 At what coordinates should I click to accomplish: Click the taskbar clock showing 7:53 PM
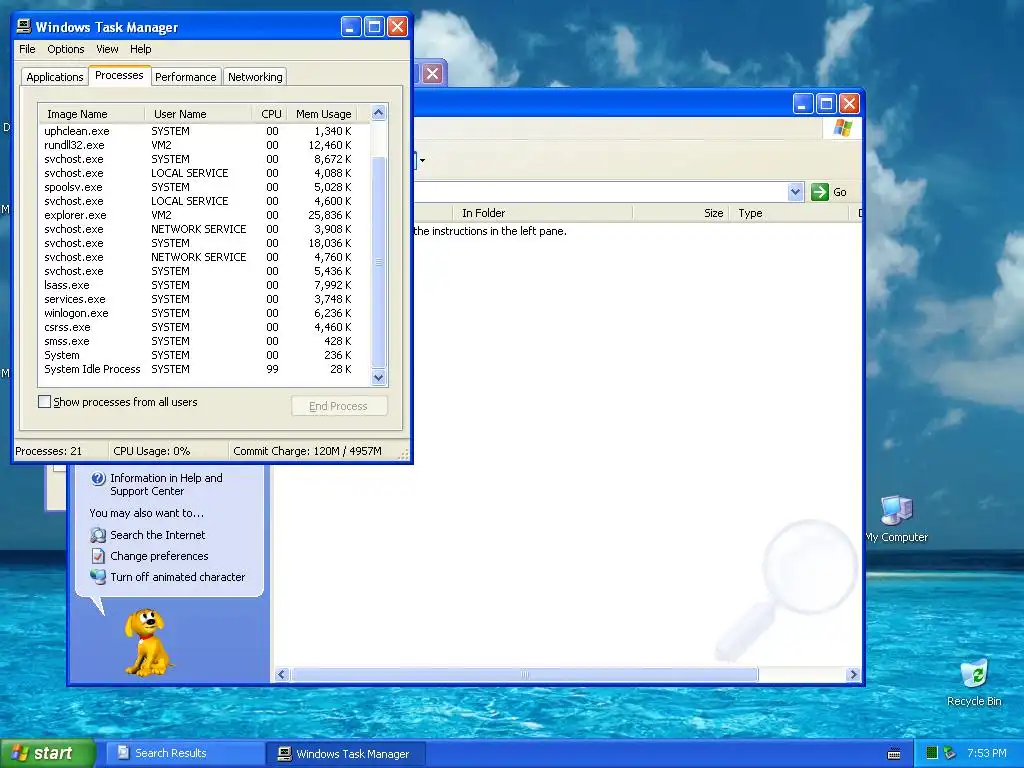click(986, 753)
